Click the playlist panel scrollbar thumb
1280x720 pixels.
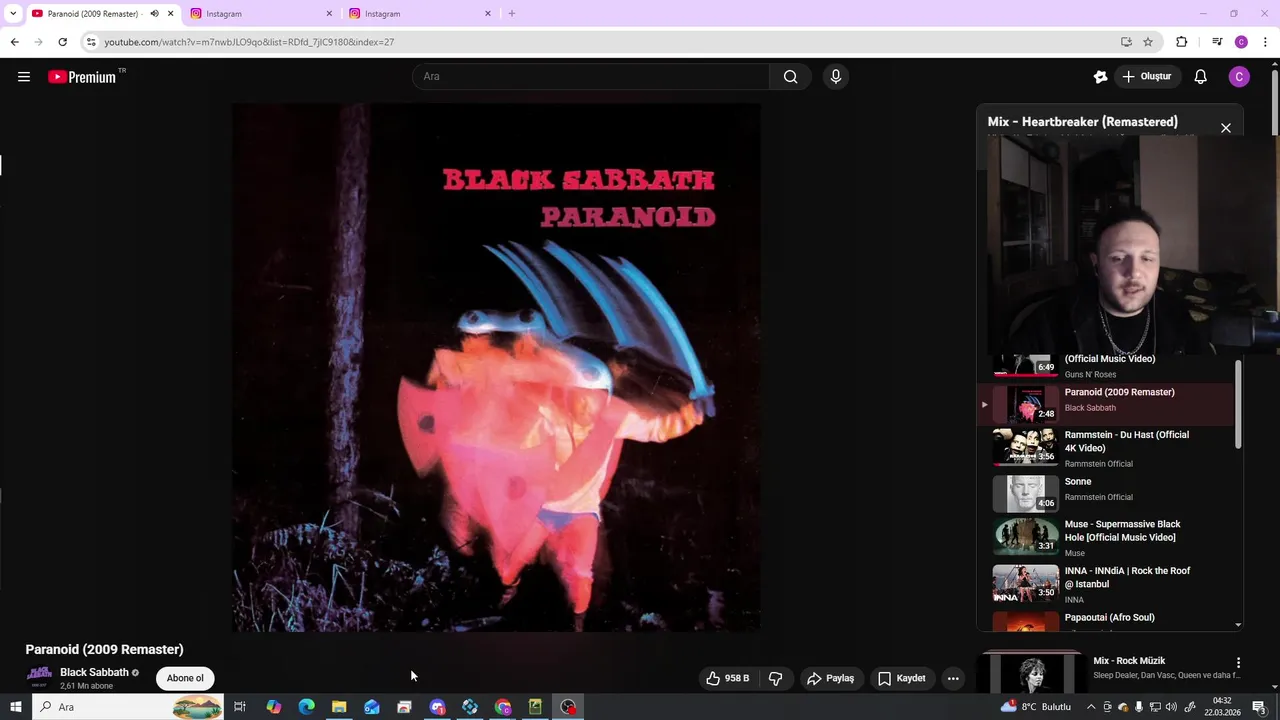tap(1238, 404)
